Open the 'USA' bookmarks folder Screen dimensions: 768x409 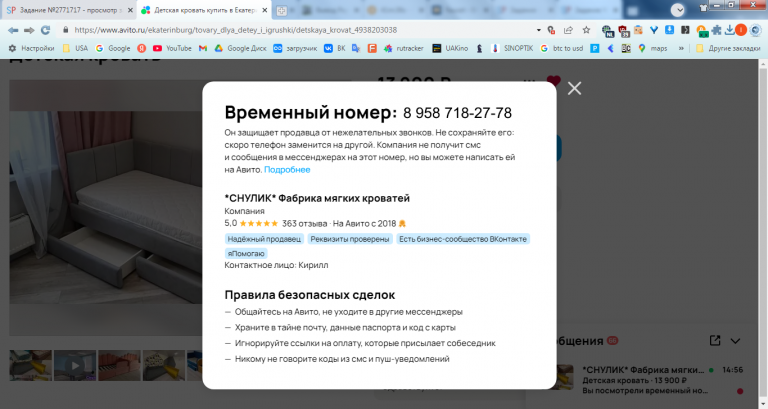75,48
